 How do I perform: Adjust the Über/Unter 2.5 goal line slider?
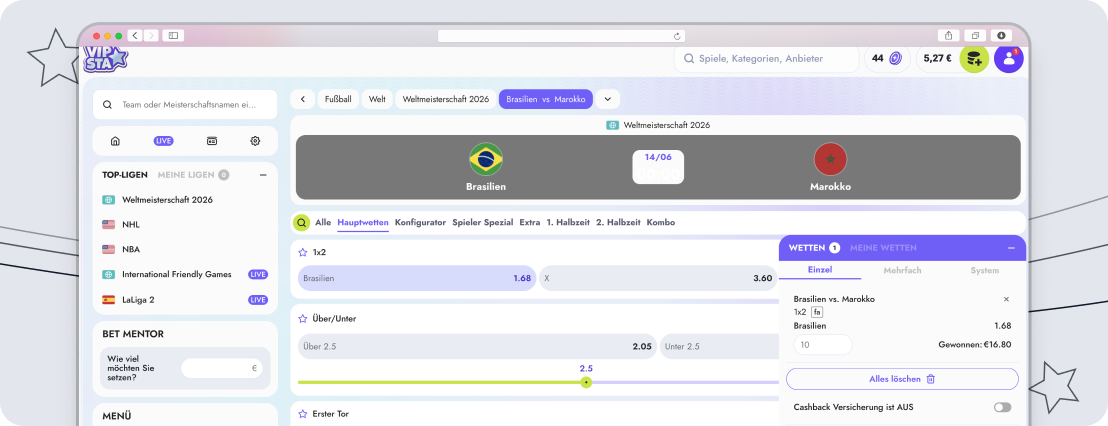[586, 382]
